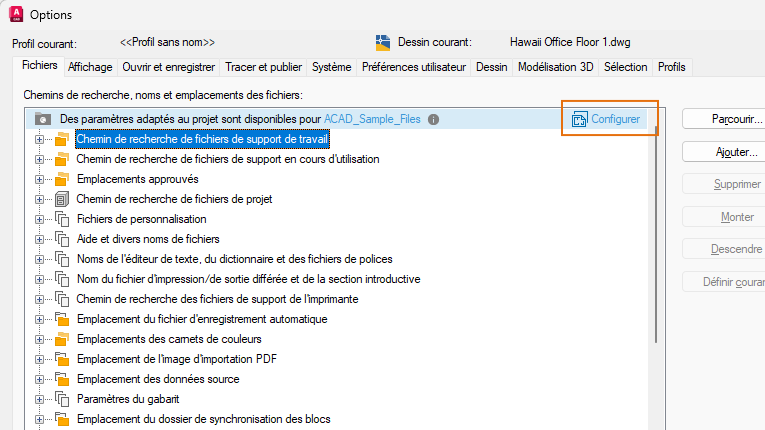This screenshot has width=765, height=430.
Task: Click the Parcourir button
Action: point(723,119)
